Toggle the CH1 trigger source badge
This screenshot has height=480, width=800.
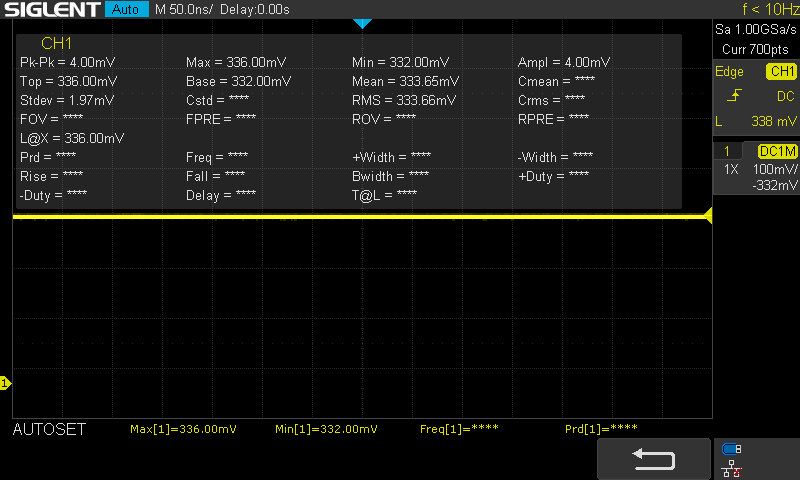[782, 71]
